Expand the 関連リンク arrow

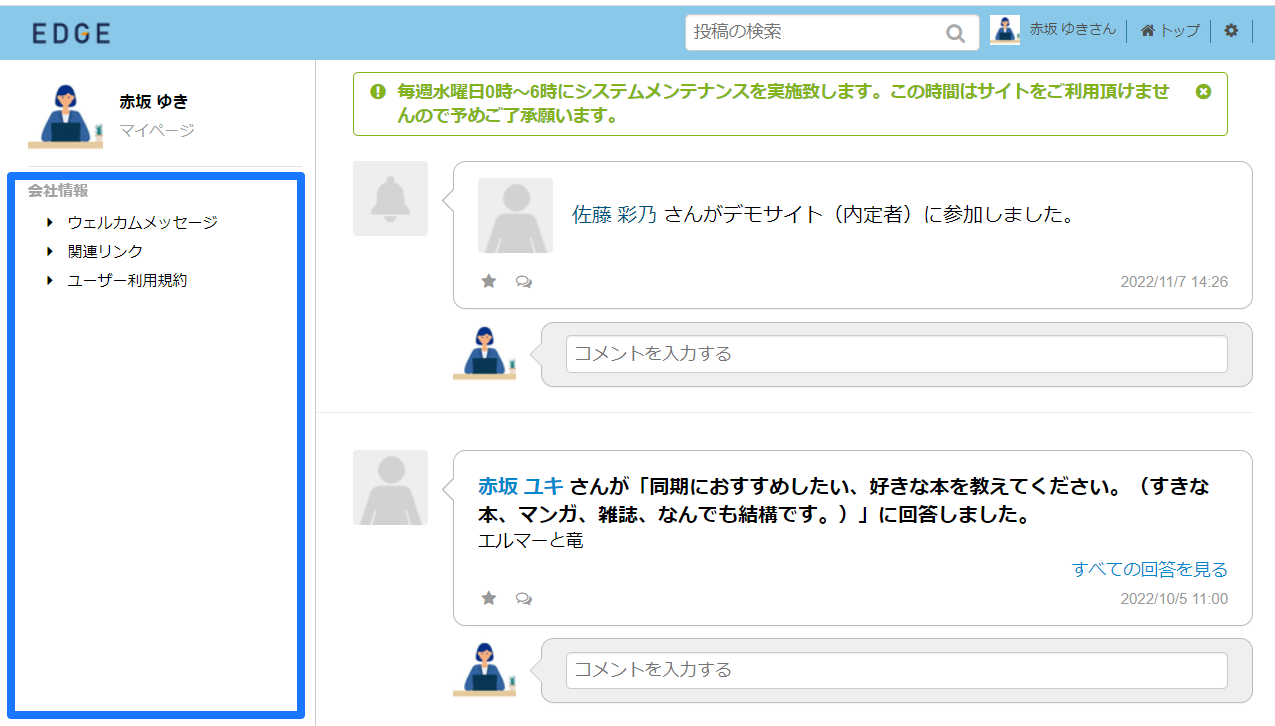coord(50,251)
